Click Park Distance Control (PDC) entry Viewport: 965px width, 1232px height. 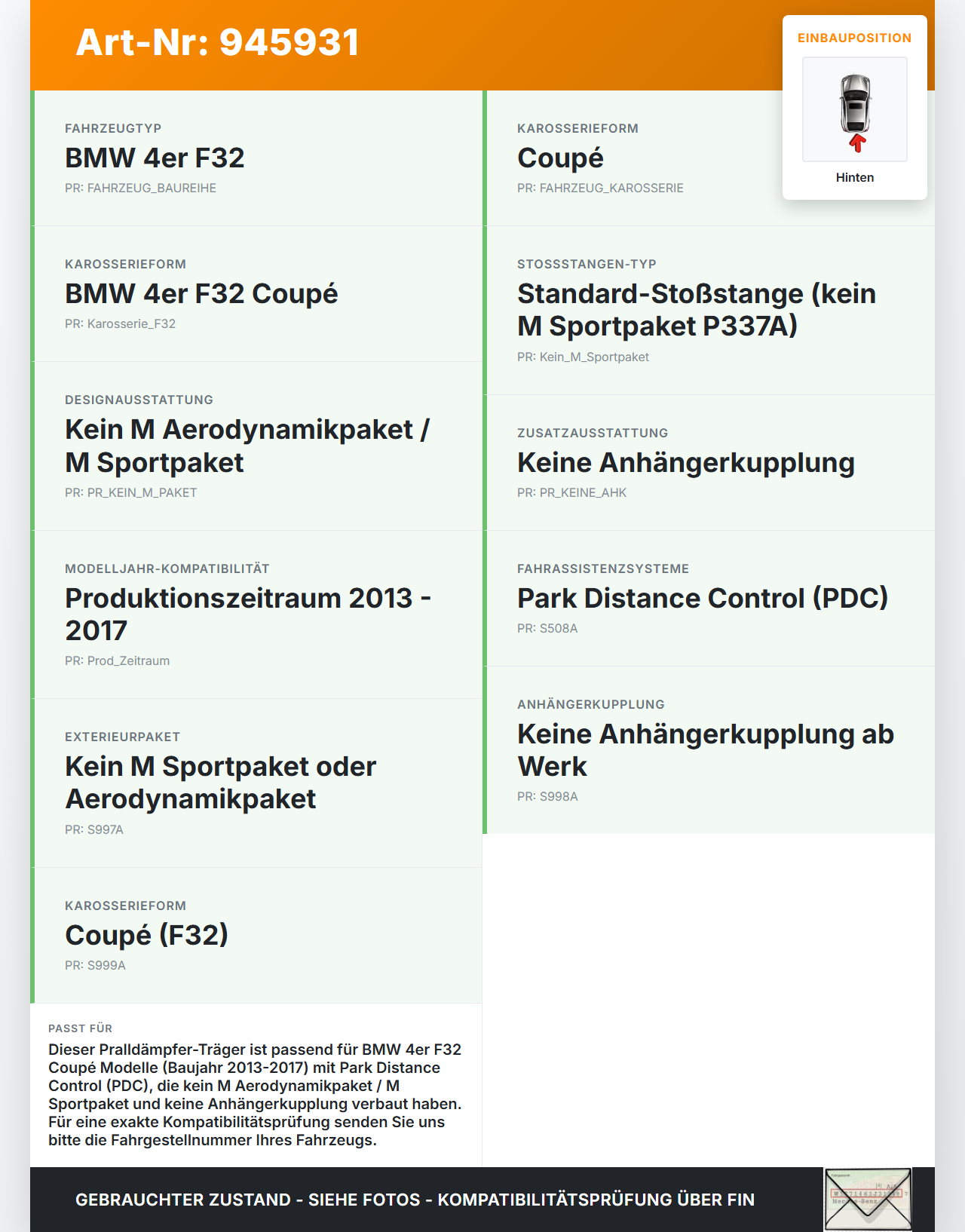tap(709, 599)
